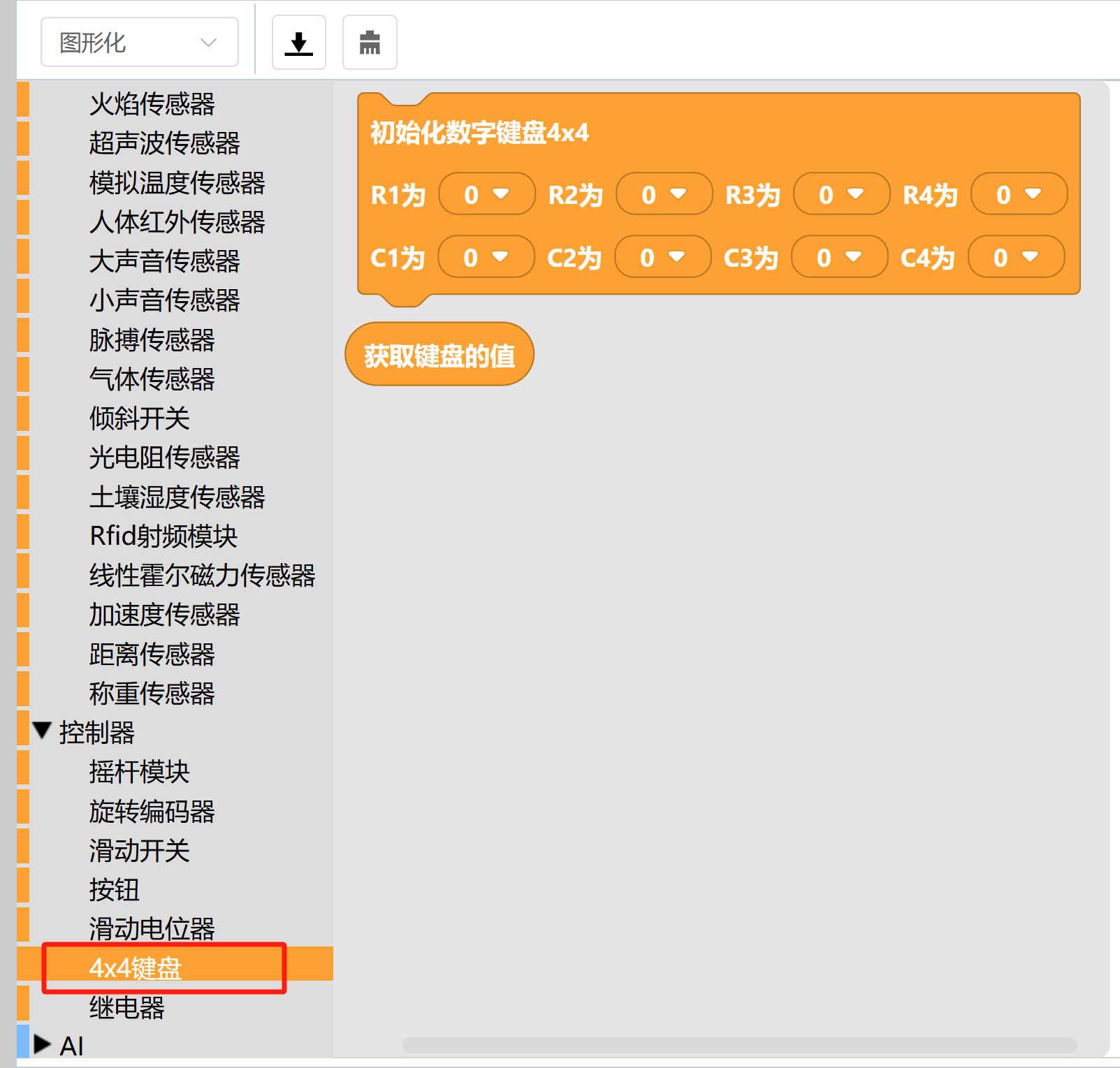Open the 加速度传感器 blocks

click(164, 615)
